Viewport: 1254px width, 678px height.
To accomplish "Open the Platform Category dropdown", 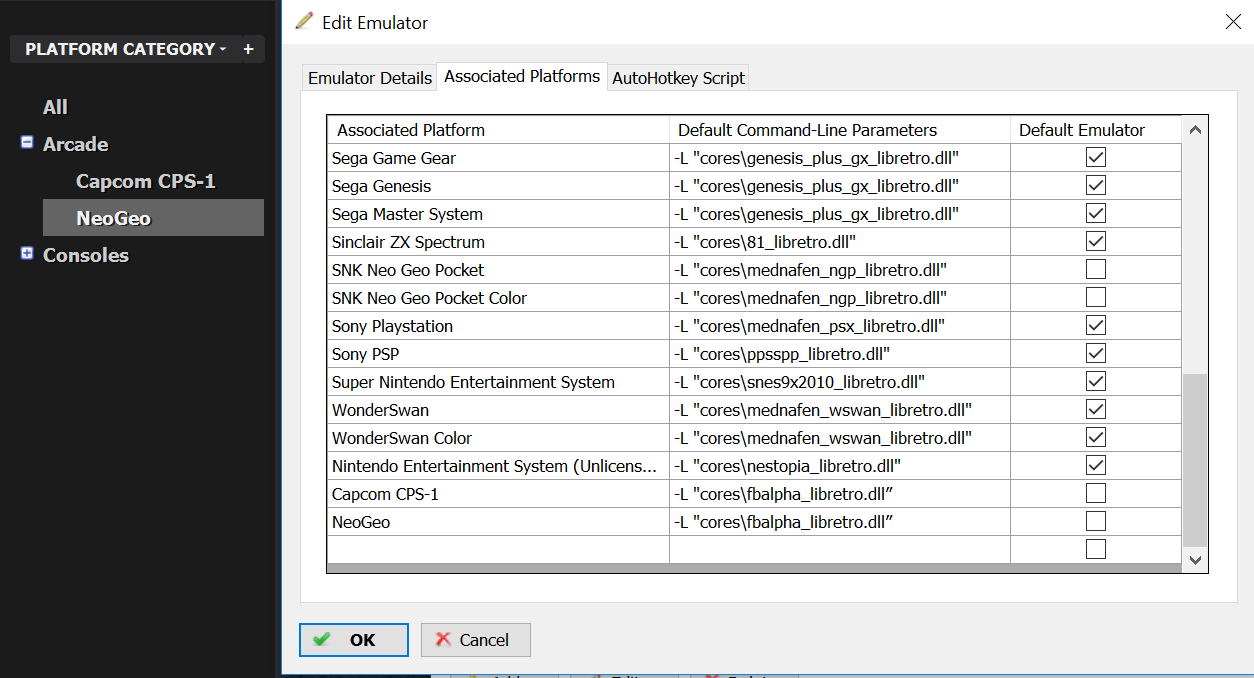I will click(x=125, y=49).
